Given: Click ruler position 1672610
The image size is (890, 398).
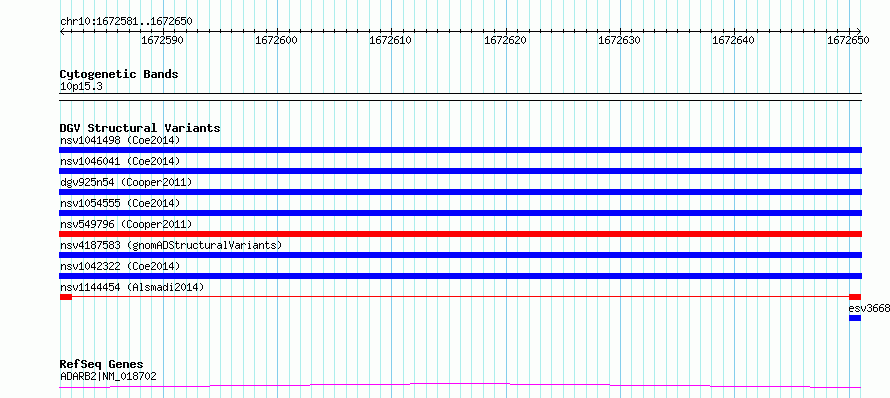Looking at the screenshot, I should [391, 40].
